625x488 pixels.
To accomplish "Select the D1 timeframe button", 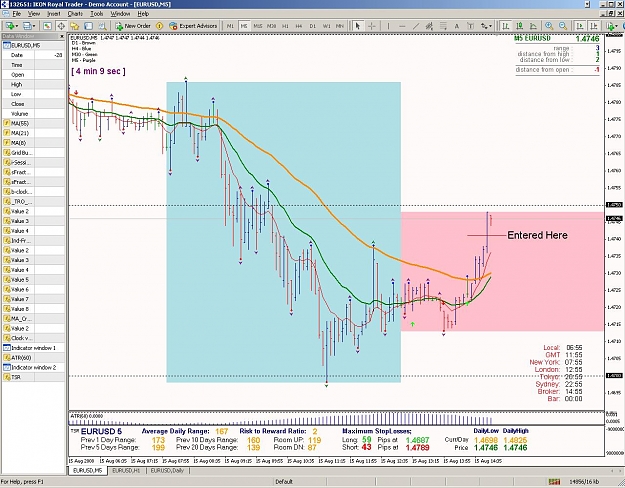I will (312, 26).
